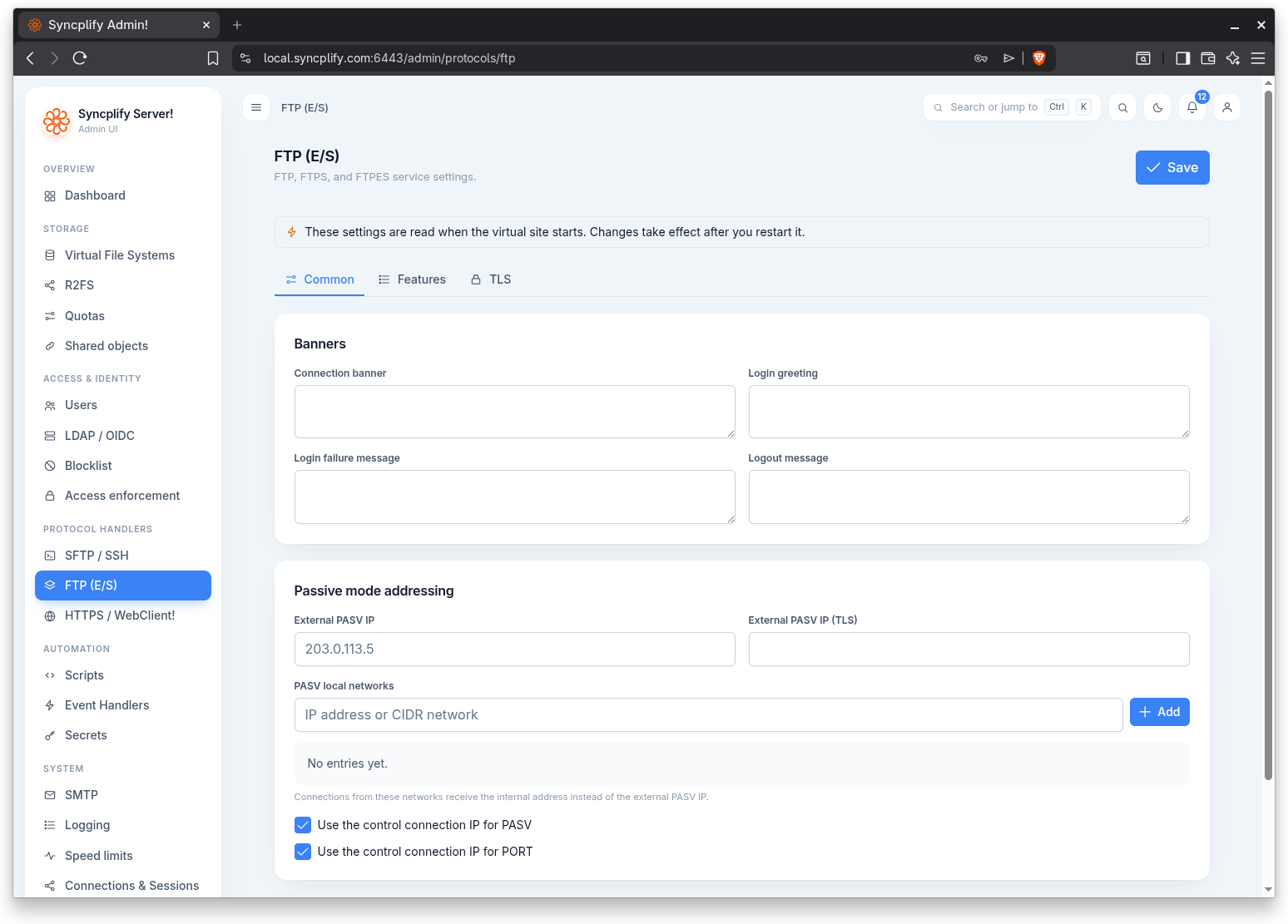
Task: Open notifications bell icon
Action: tap(1192, 107)
